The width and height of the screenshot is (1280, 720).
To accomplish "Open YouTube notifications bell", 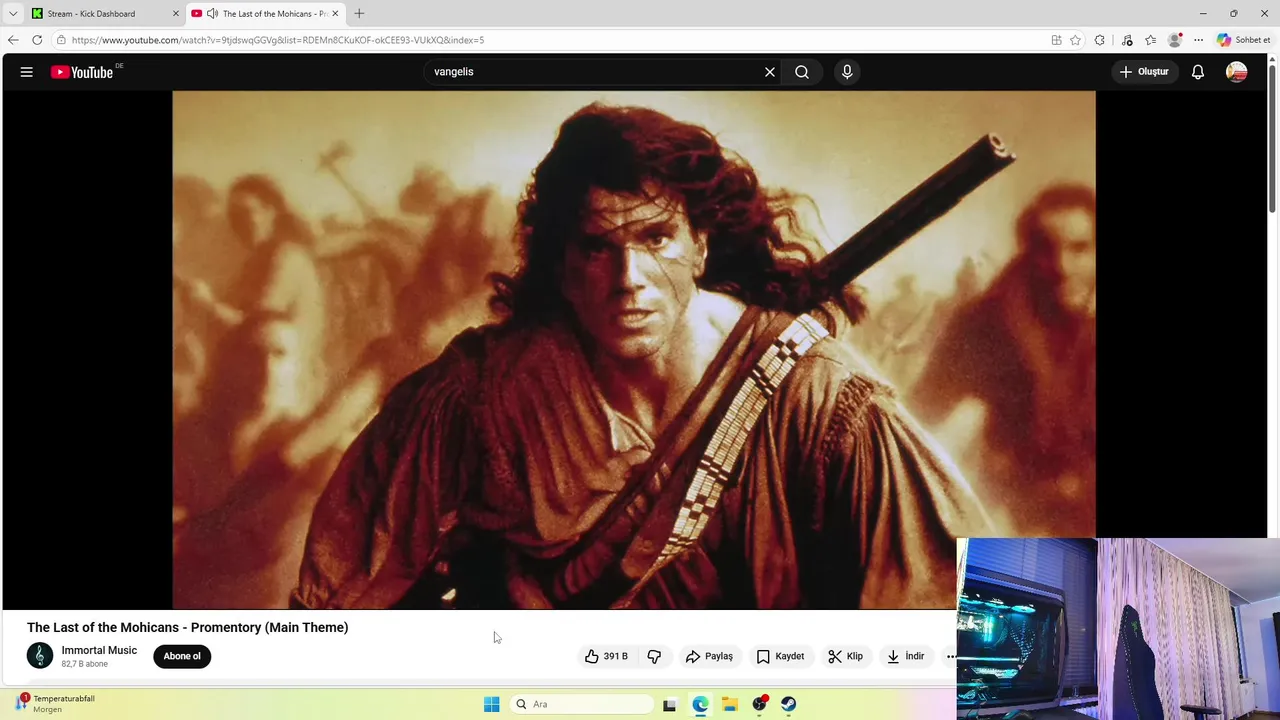I will coord(1198,72).
